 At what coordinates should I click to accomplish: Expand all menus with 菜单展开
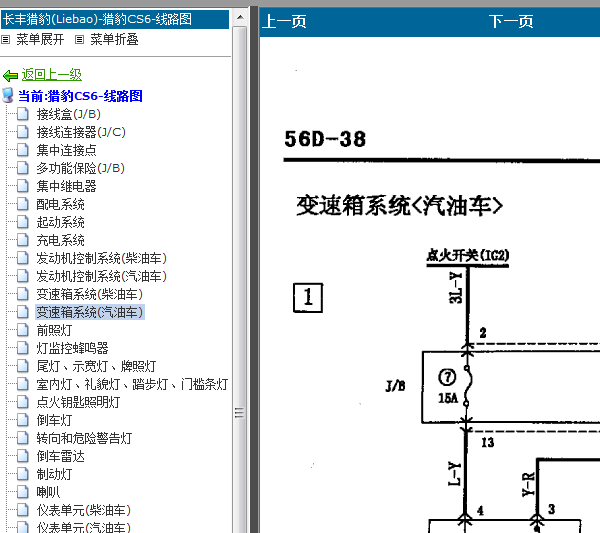coord(40,39)
